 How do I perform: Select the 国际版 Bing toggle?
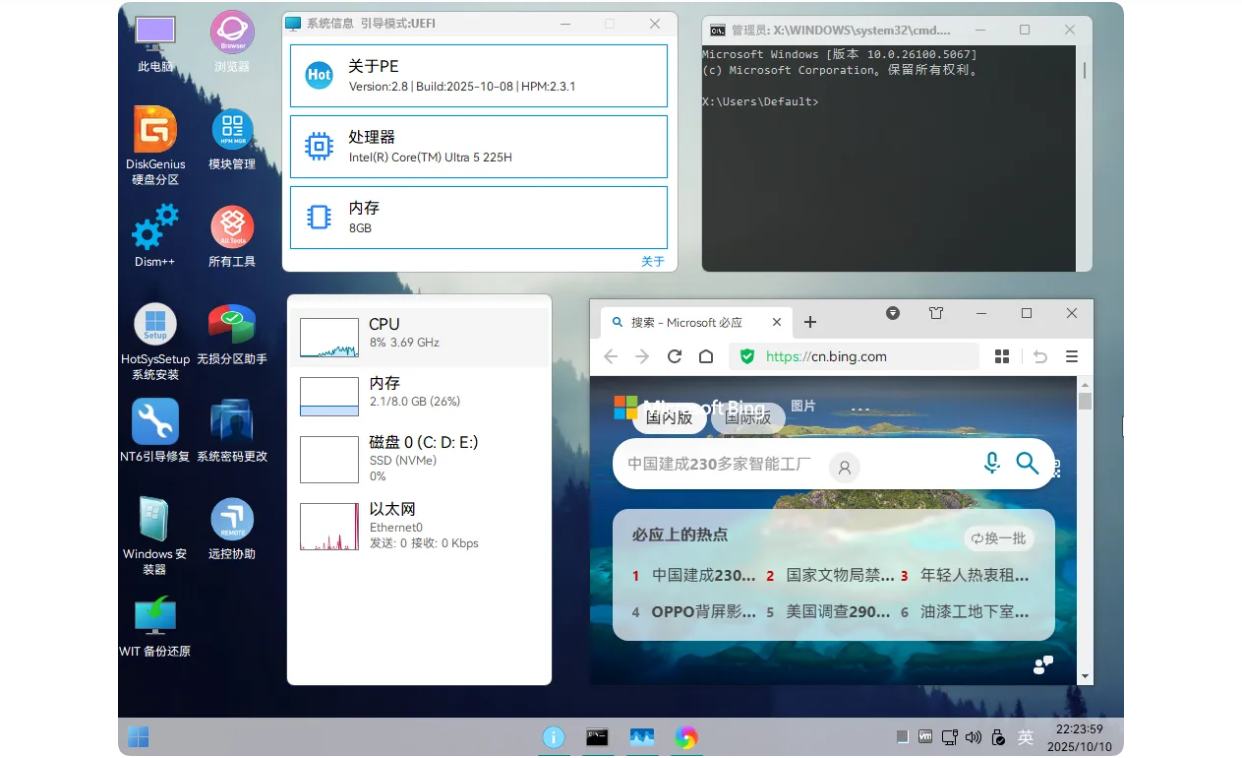748,418
